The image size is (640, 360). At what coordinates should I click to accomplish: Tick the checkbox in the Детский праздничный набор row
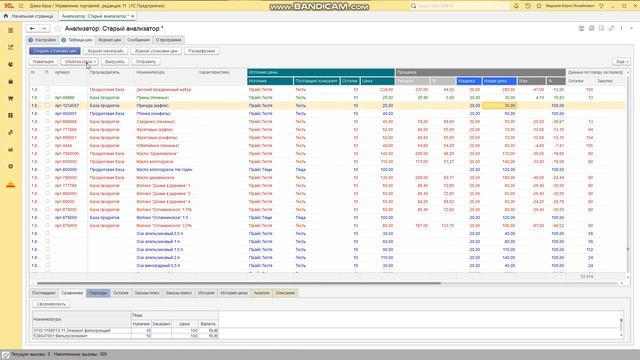47,89
